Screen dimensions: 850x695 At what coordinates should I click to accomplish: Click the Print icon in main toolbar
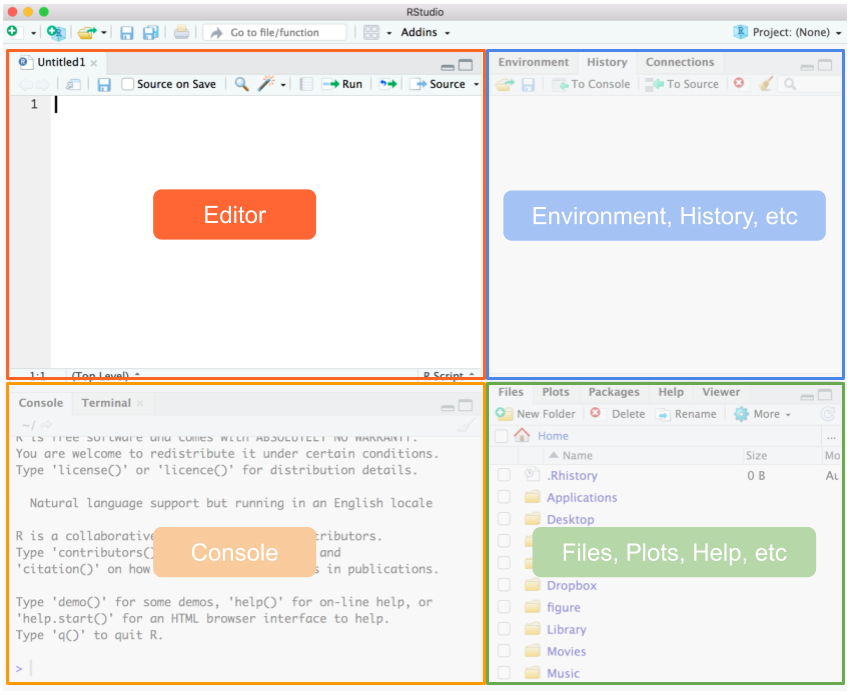click(181, 33)
